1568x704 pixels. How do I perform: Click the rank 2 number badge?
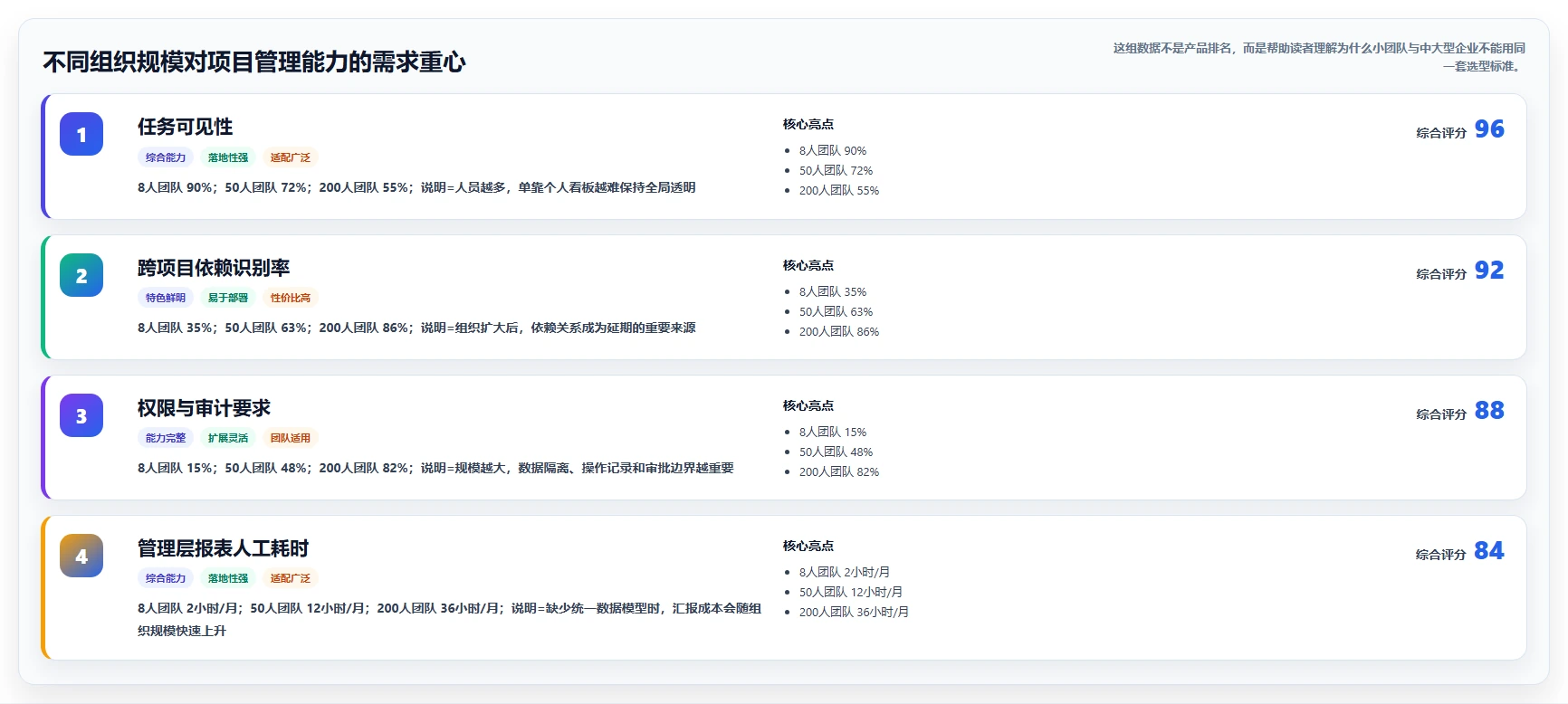pos(81,275)
